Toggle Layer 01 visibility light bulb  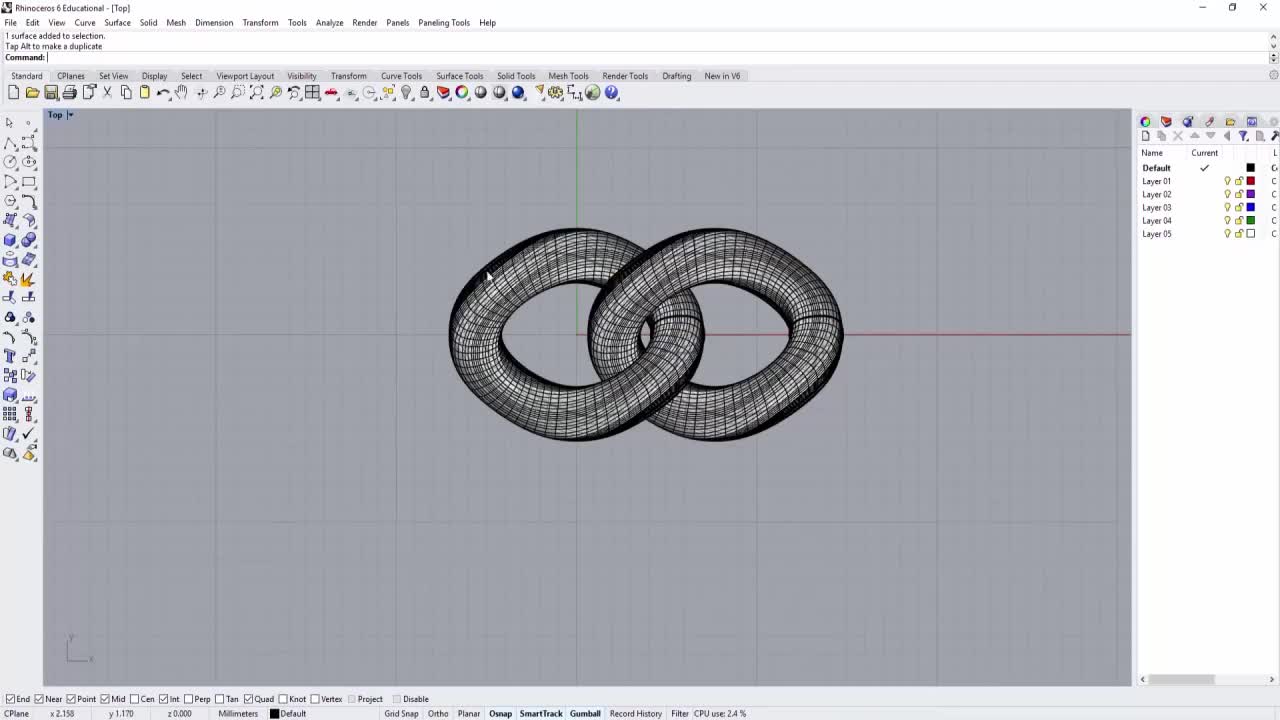click(1227, 181)
